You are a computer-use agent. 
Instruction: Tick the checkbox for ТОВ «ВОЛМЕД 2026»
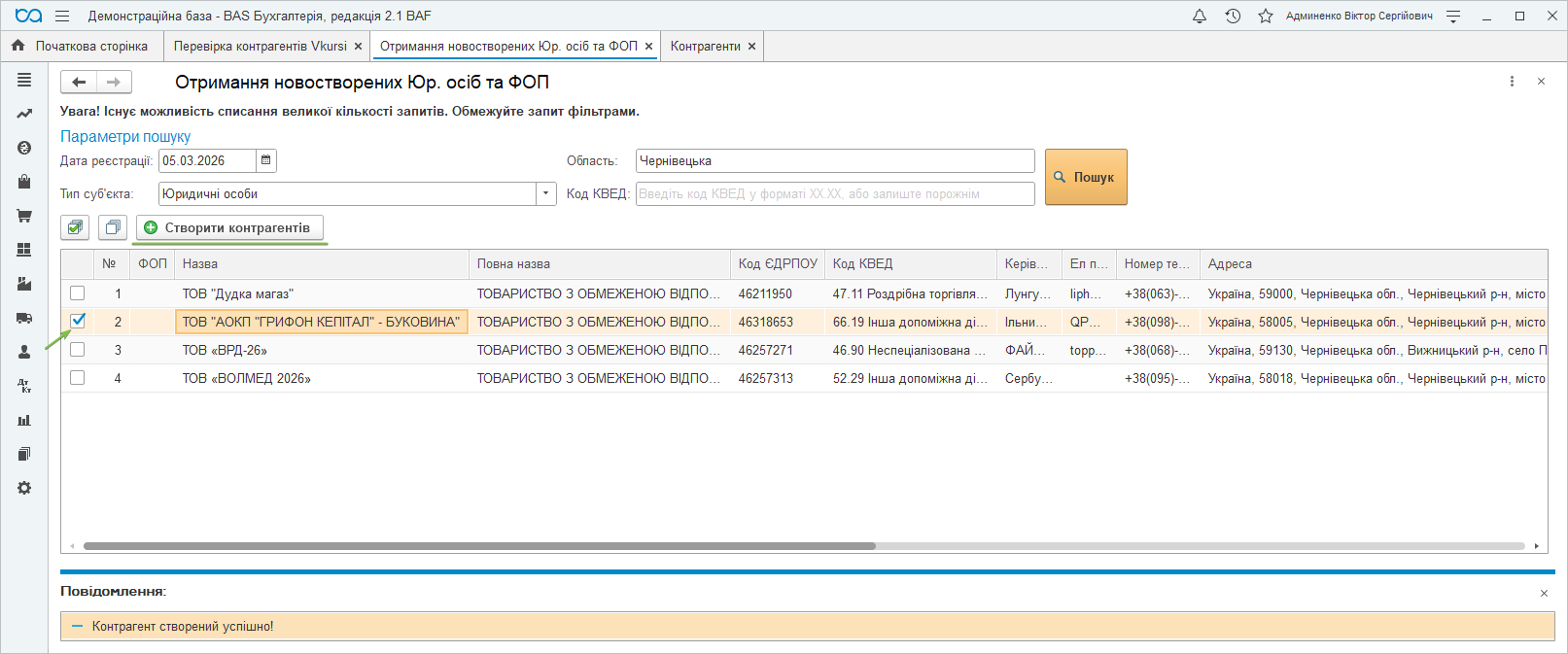78,378
